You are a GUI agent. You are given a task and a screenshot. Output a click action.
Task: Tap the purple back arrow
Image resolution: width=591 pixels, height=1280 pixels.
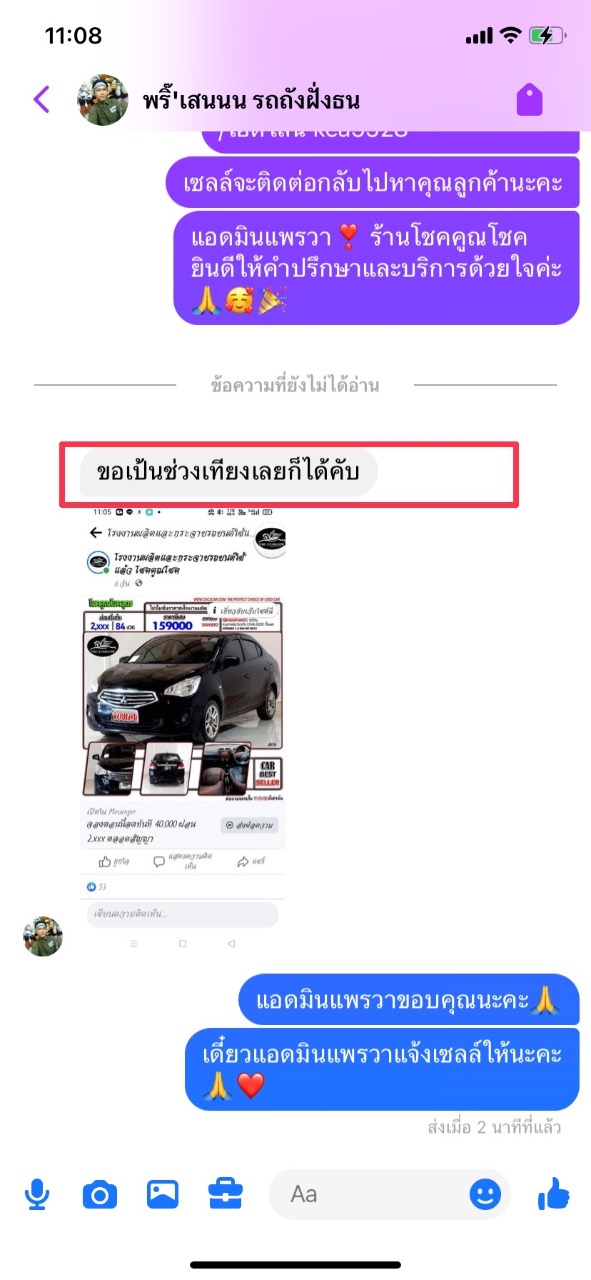click(x=41, y=99)
